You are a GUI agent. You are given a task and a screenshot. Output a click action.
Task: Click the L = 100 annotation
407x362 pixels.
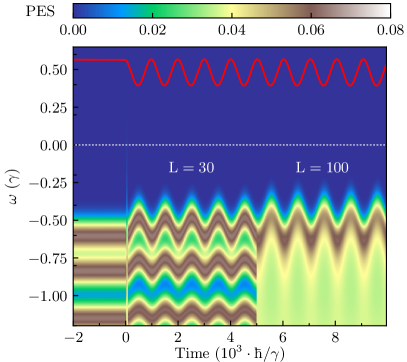point(322,167)
